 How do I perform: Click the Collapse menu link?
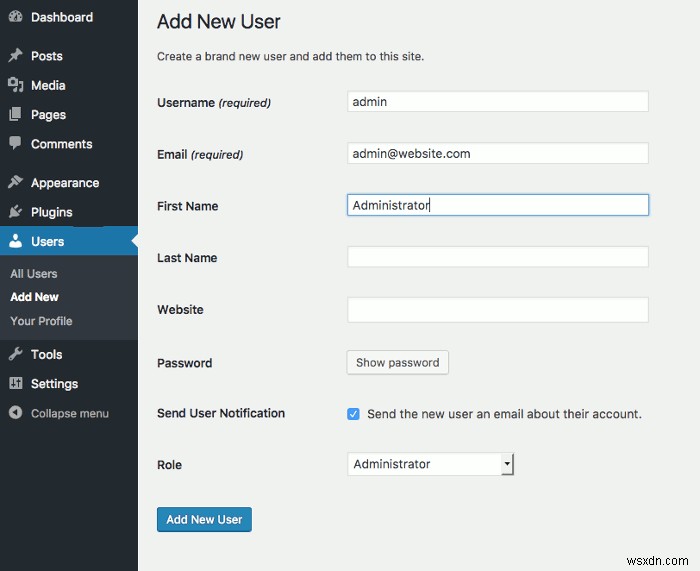69,413
